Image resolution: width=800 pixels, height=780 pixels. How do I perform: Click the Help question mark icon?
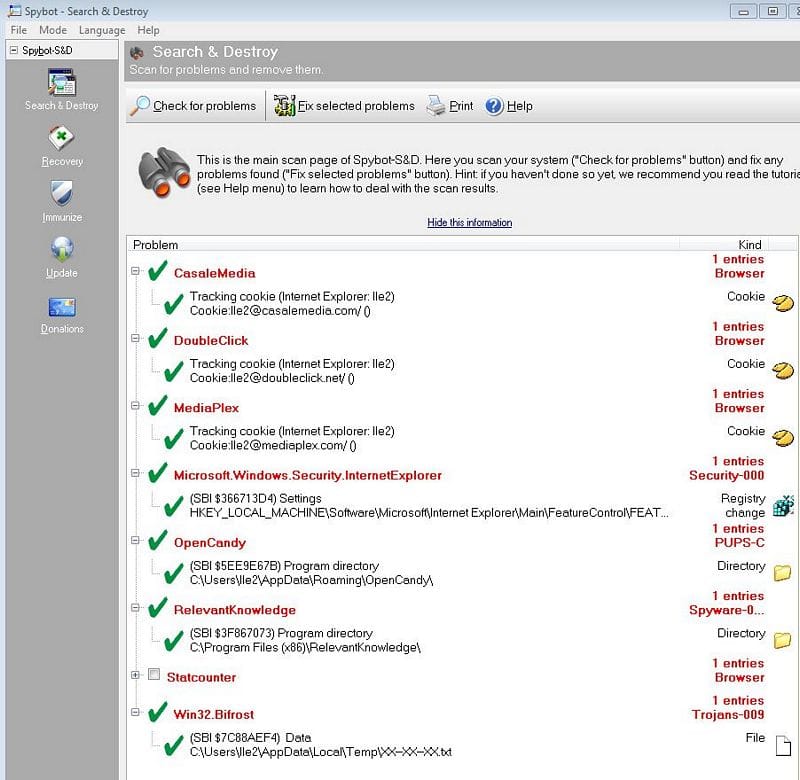tap(494, 106)
